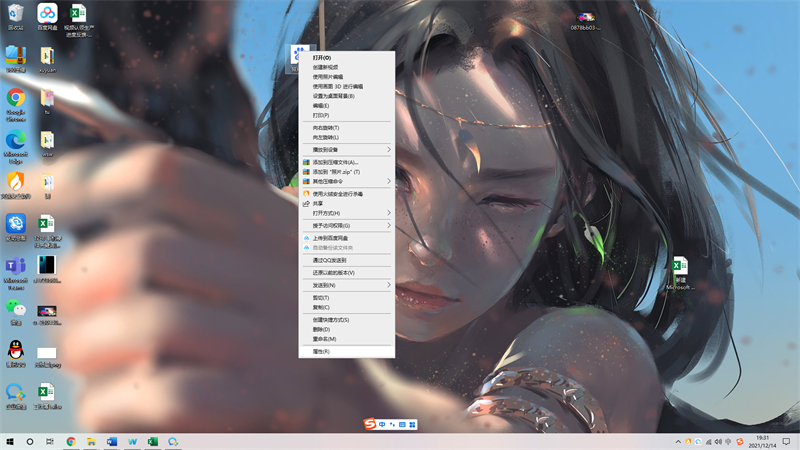The image size is (800, 450).
Task: Click the volume icon in system tray
Action: [718, 442]
